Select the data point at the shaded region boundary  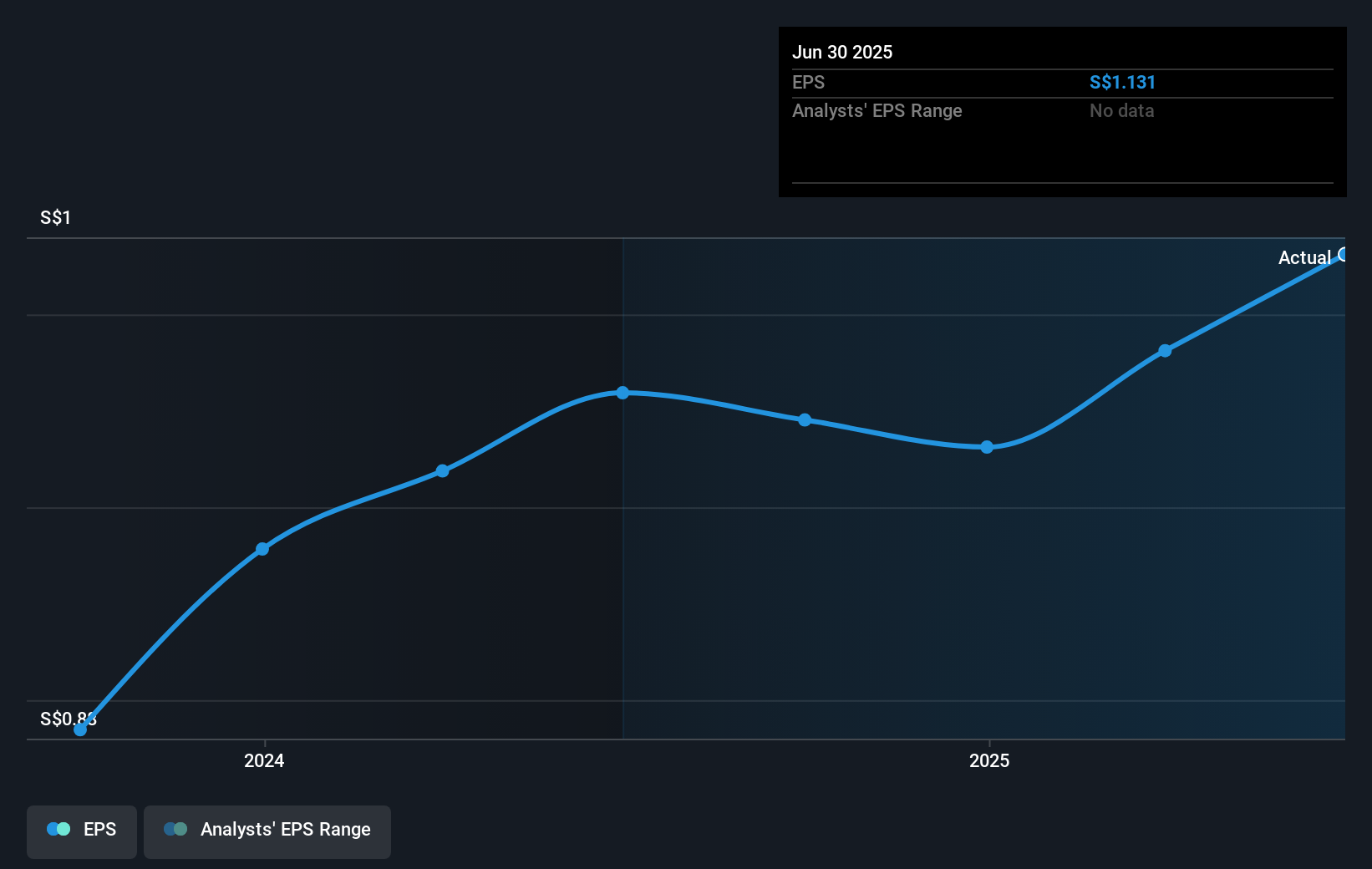pyautogui.click(x=622, y=393)
